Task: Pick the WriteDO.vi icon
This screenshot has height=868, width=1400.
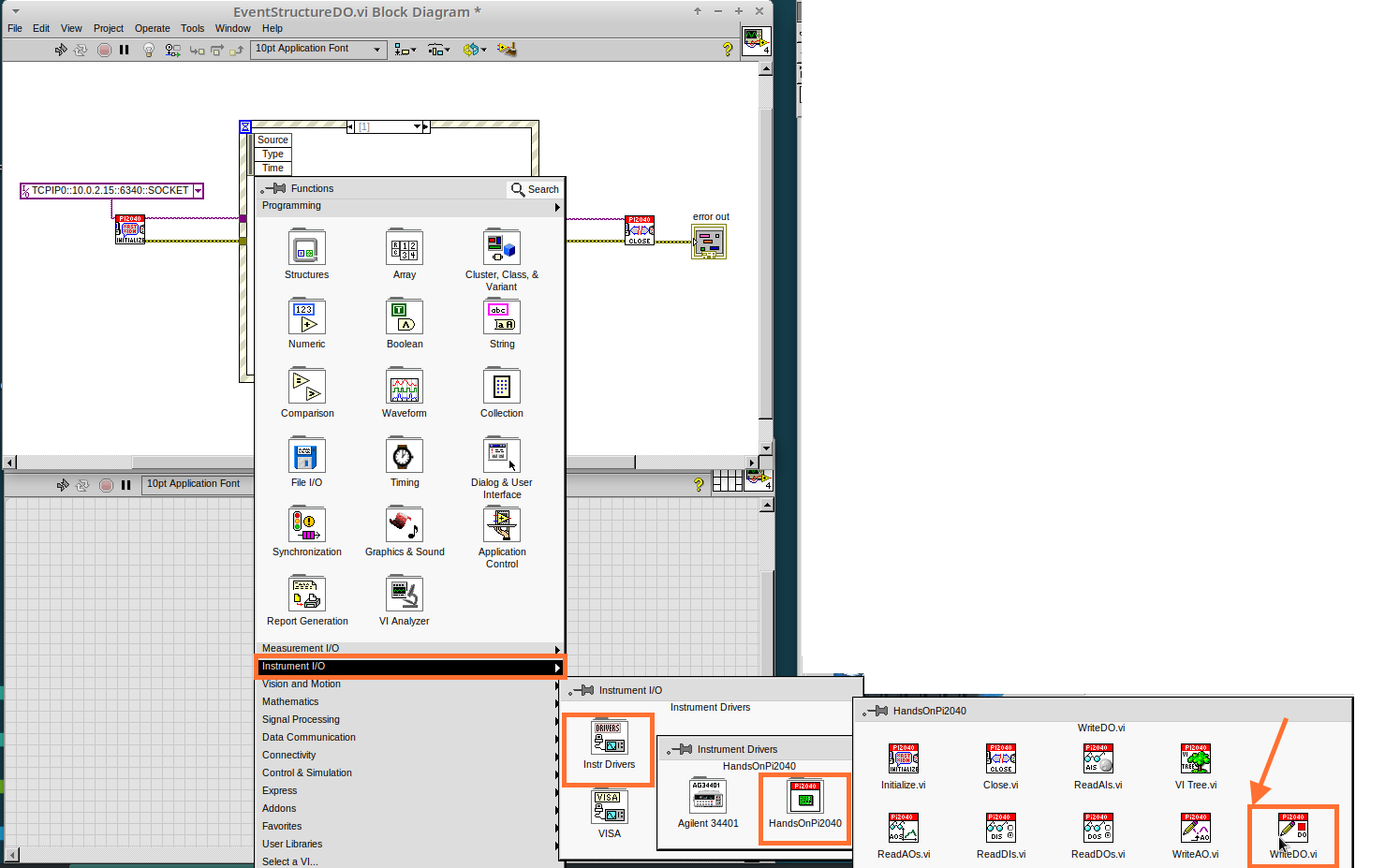Action: 1293,828
